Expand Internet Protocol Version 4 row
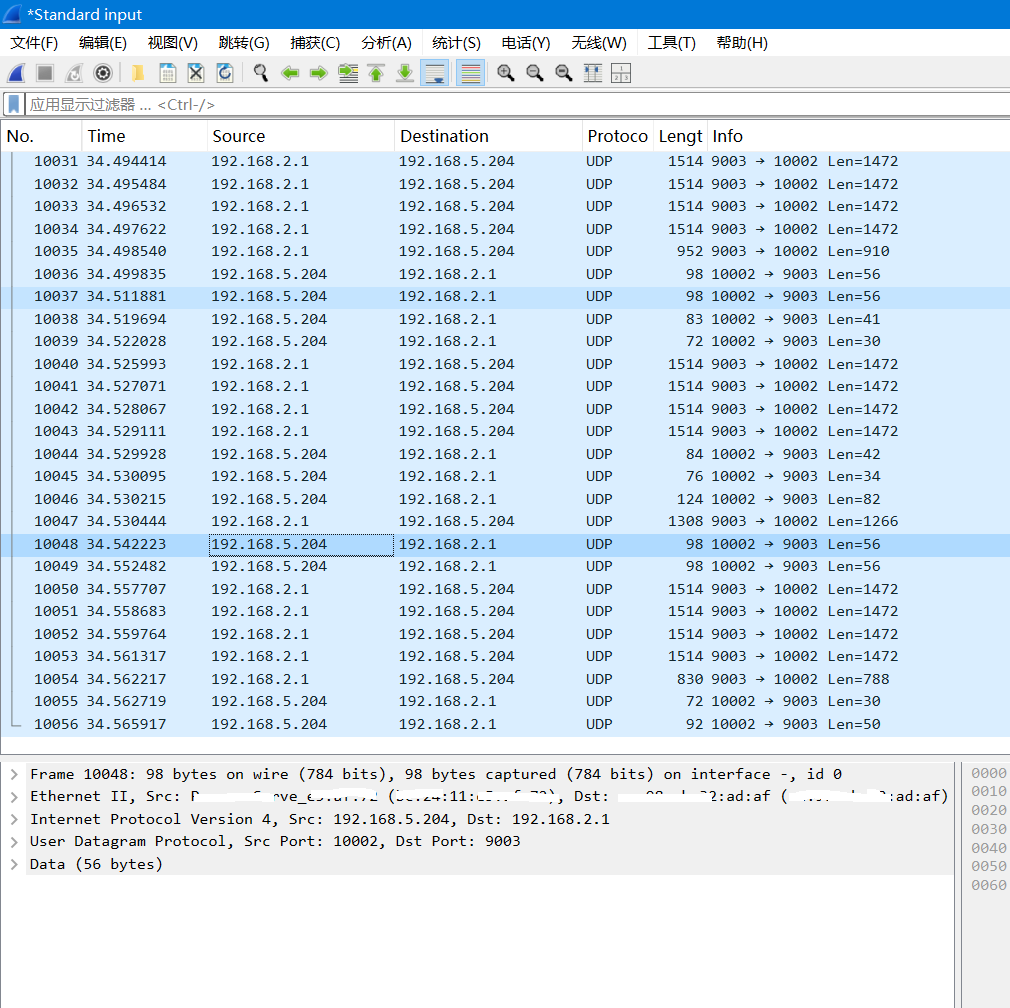The width and height of the screenshot is (1010, 1008). 14,819
